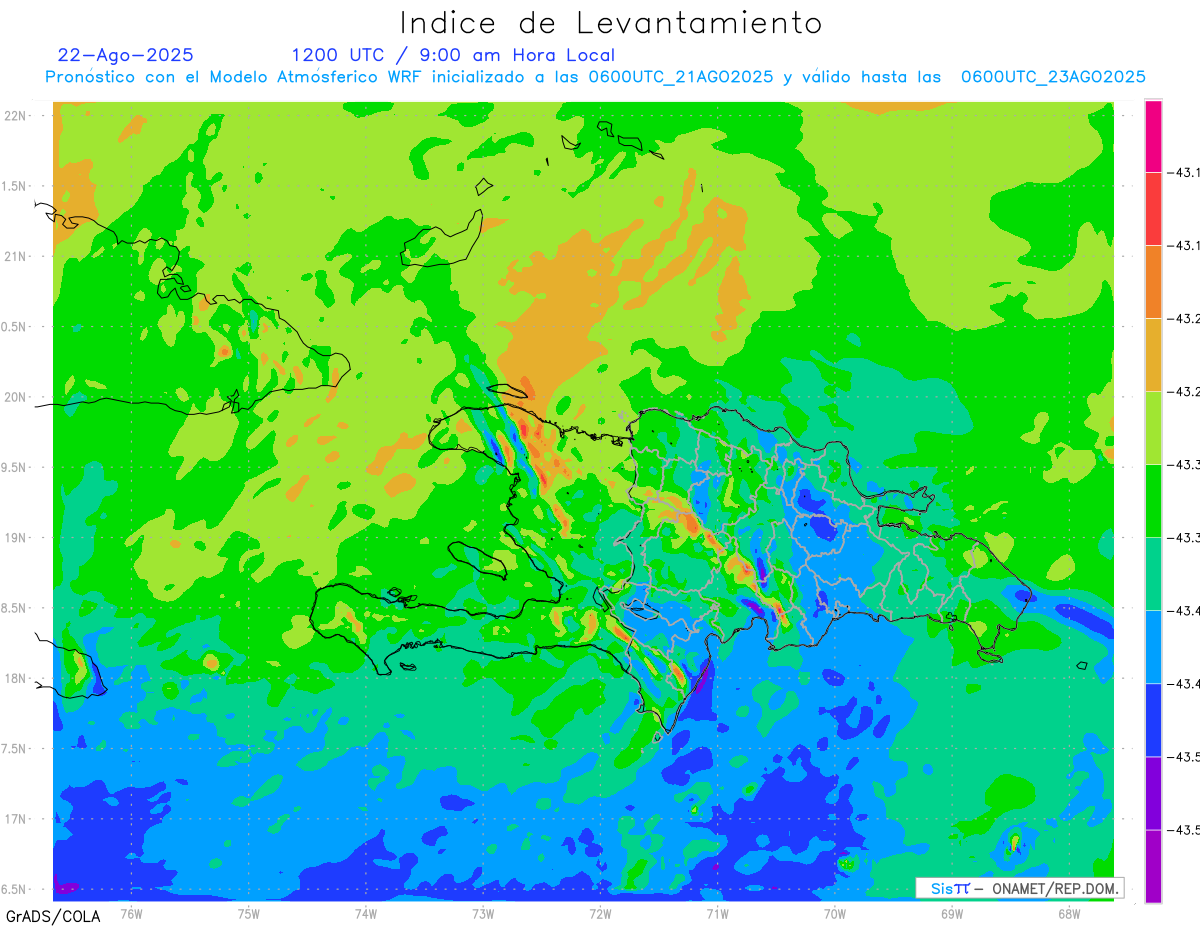
Task: Click the '19N' latitude label
Action: 14,537
